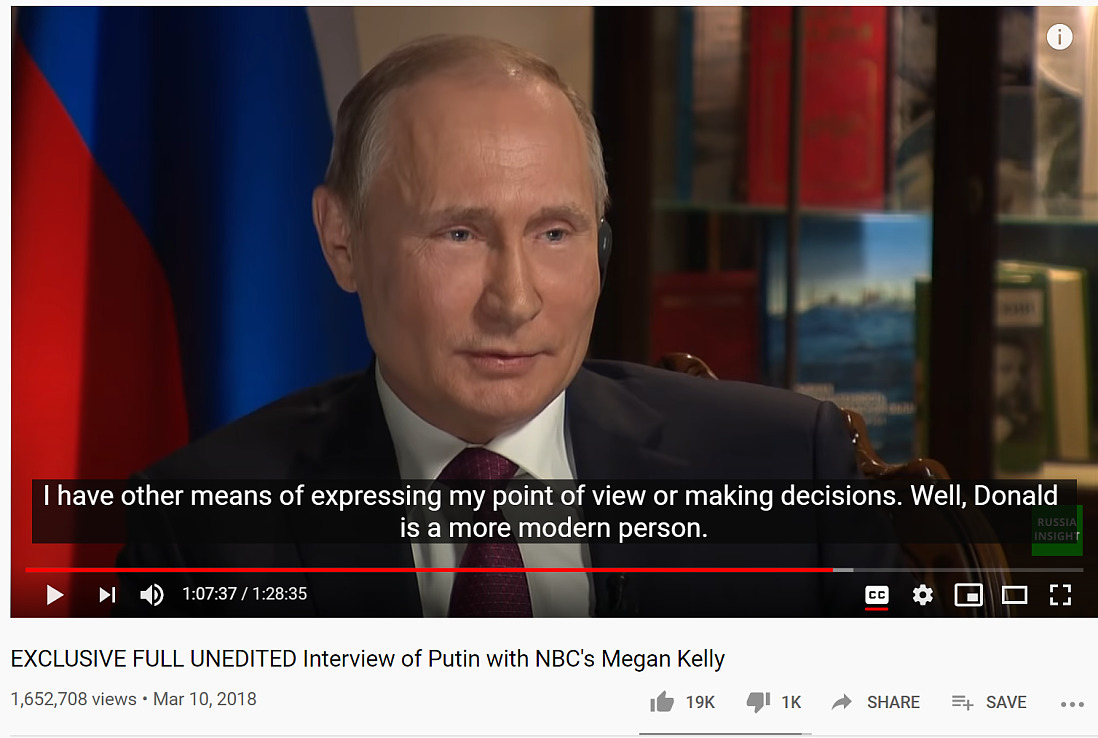Enter fullscreen mode
Viewport: 1098px width, 738px height.
pos(1060,595)
